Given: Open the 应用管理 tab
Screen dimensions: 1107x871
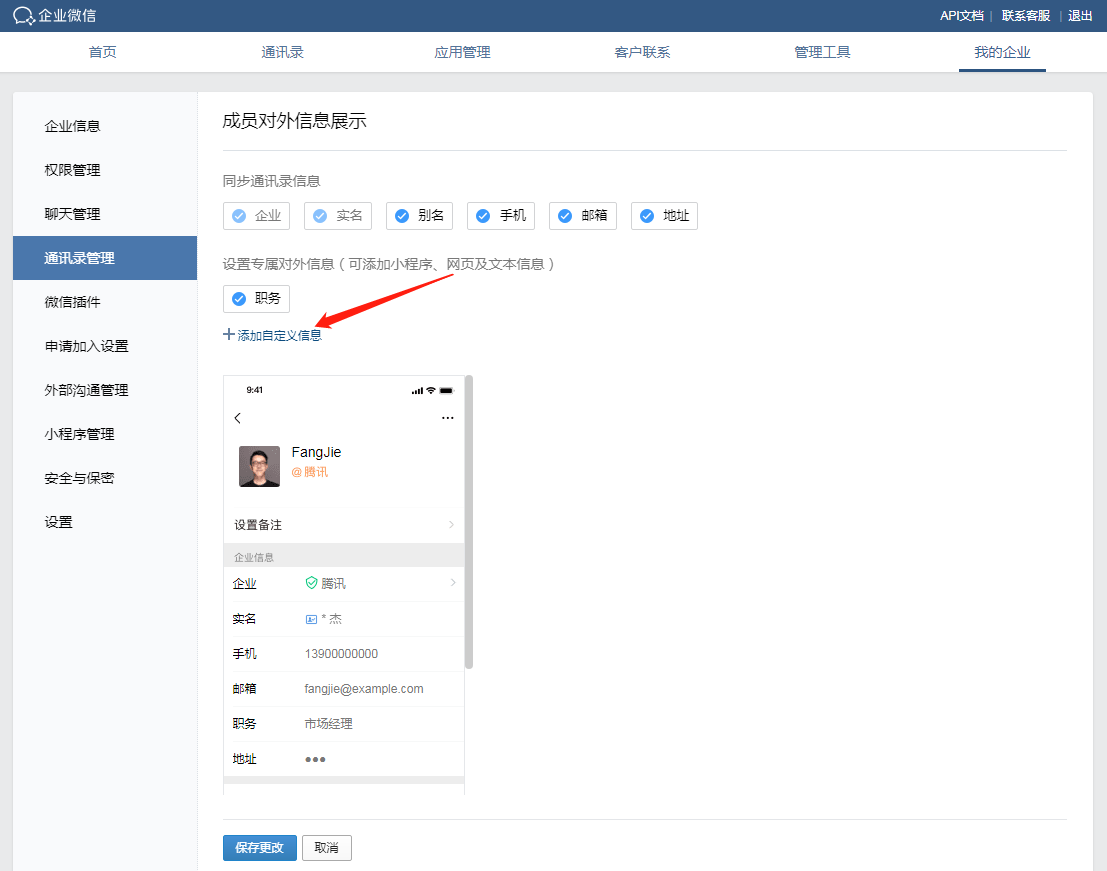Looking at the screenshot, I should click(462, 52).
